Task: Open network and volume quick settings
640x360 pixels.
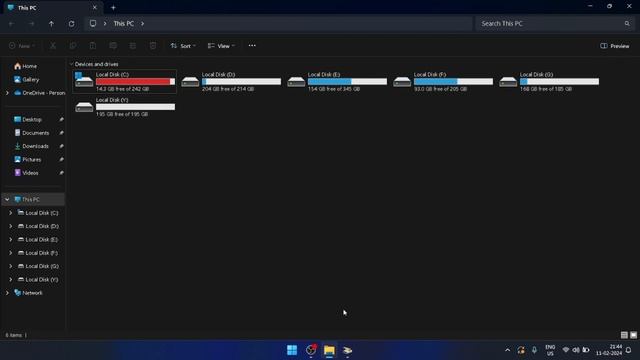Action: [576, 350]
